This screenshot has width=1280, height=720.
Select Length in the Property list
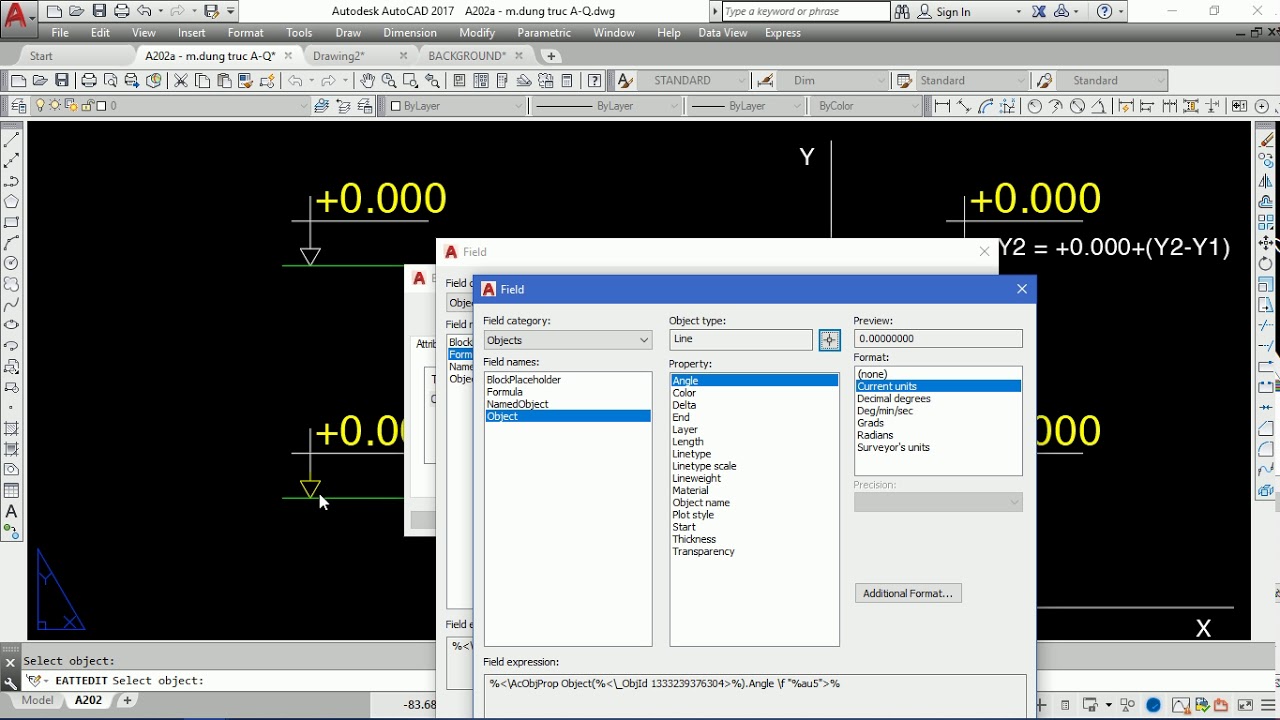coord(688,442)
